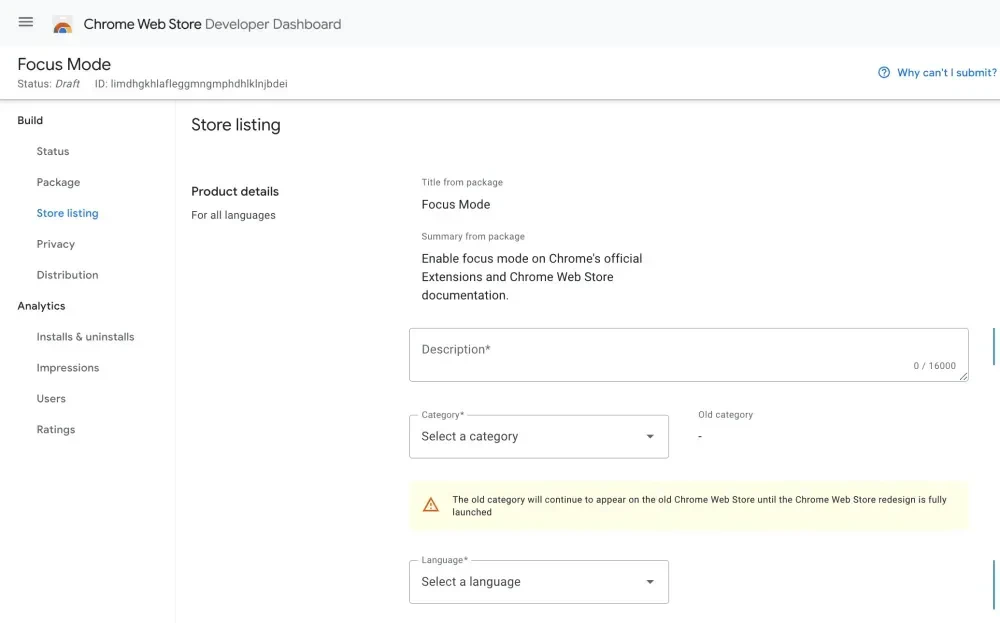
Task: Click 'Select a language' placeholder text
Action: click(x=471, y=582)
